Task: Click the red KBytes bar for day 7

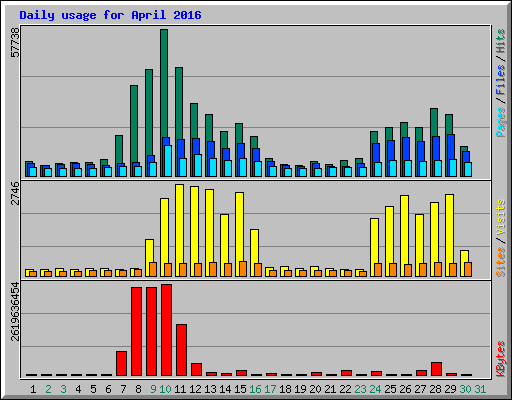Action: pyautogui.click(x=121, y=364)
